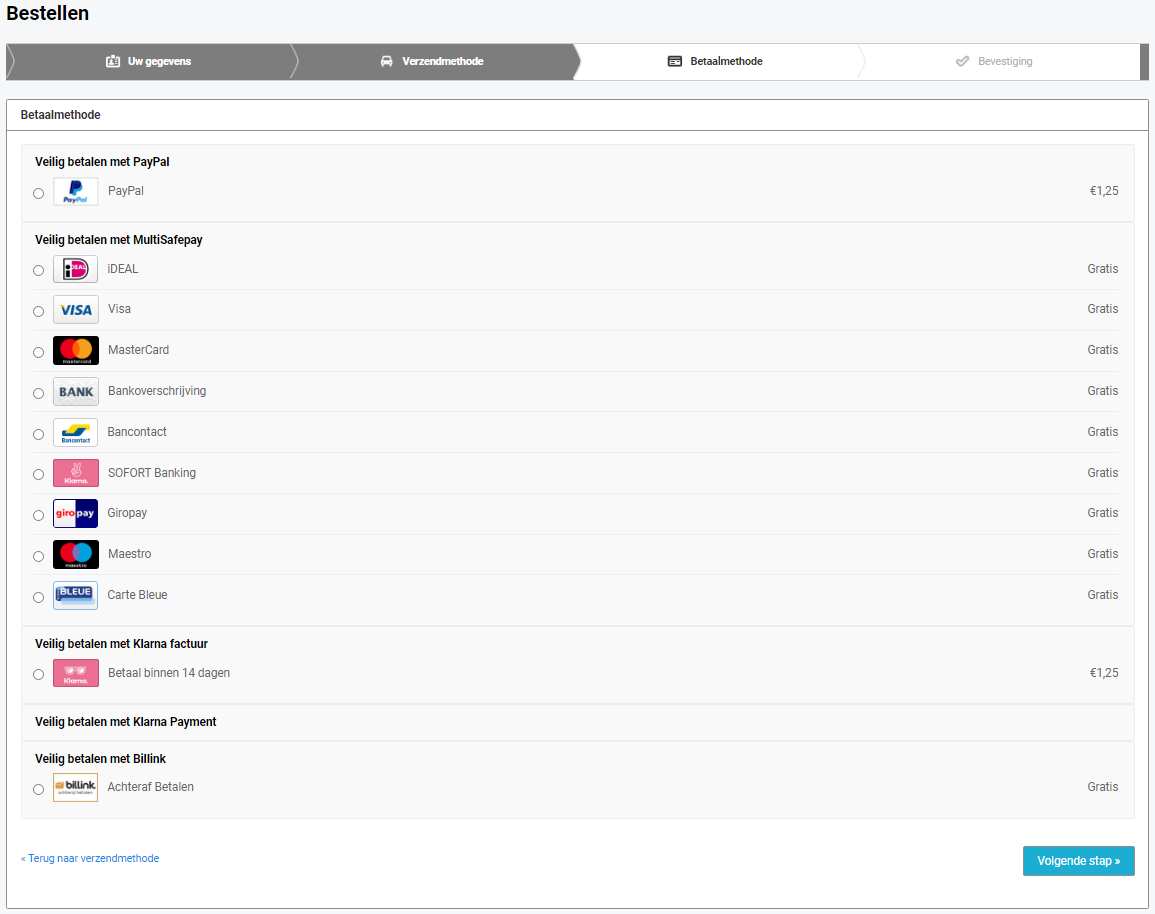This screenshot has height=914, width=1155.
Task: Click the Bancontact logo icon
Action: (76, 433)
